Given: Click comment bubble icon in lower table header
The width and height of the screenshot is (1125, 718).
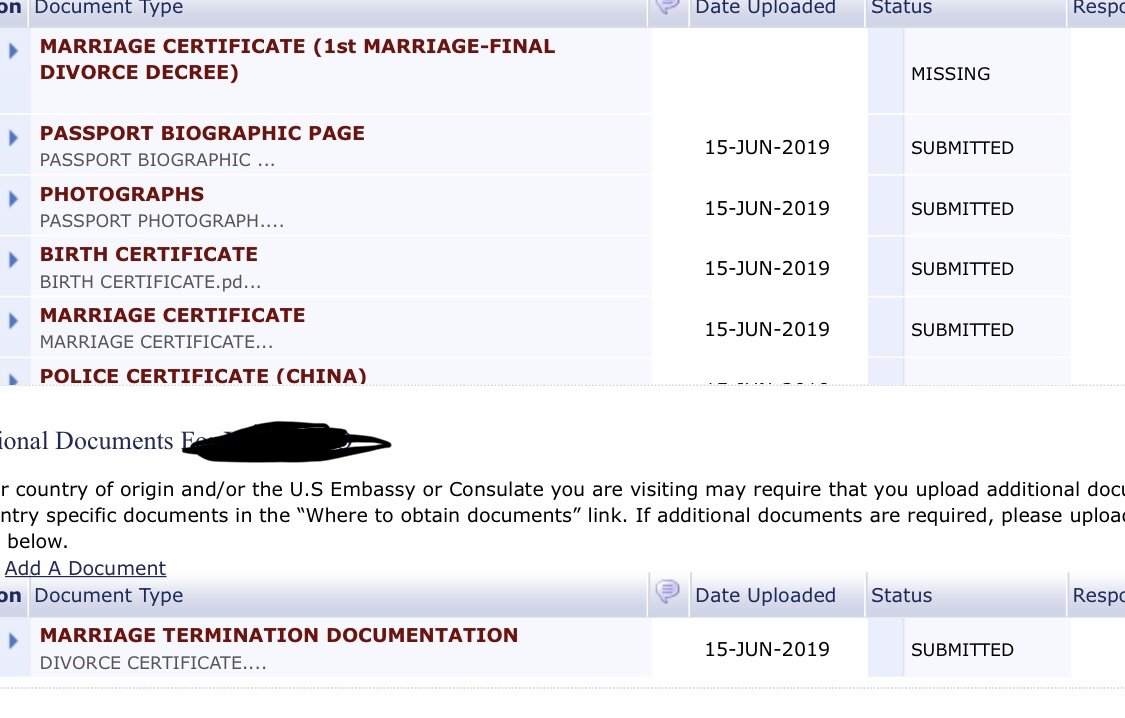Looking at the screenshot, I should [667, 591].
